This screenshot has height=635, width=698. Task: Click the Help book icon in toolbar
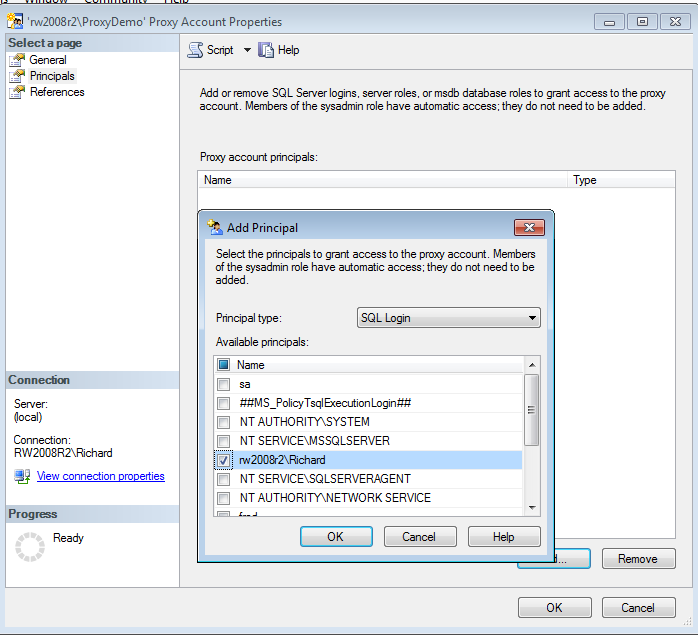pos(266,50)
